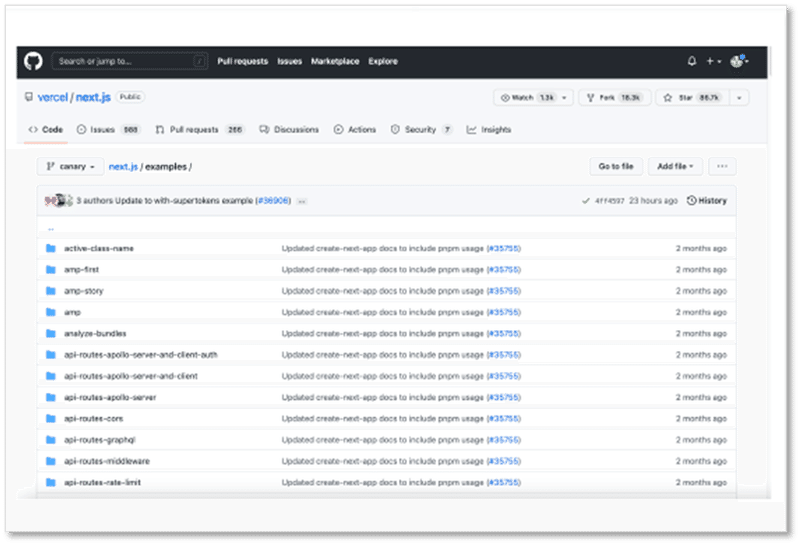The image size is (800, 545).
Task: Focus the Search or jump to field
Action: 130,61
